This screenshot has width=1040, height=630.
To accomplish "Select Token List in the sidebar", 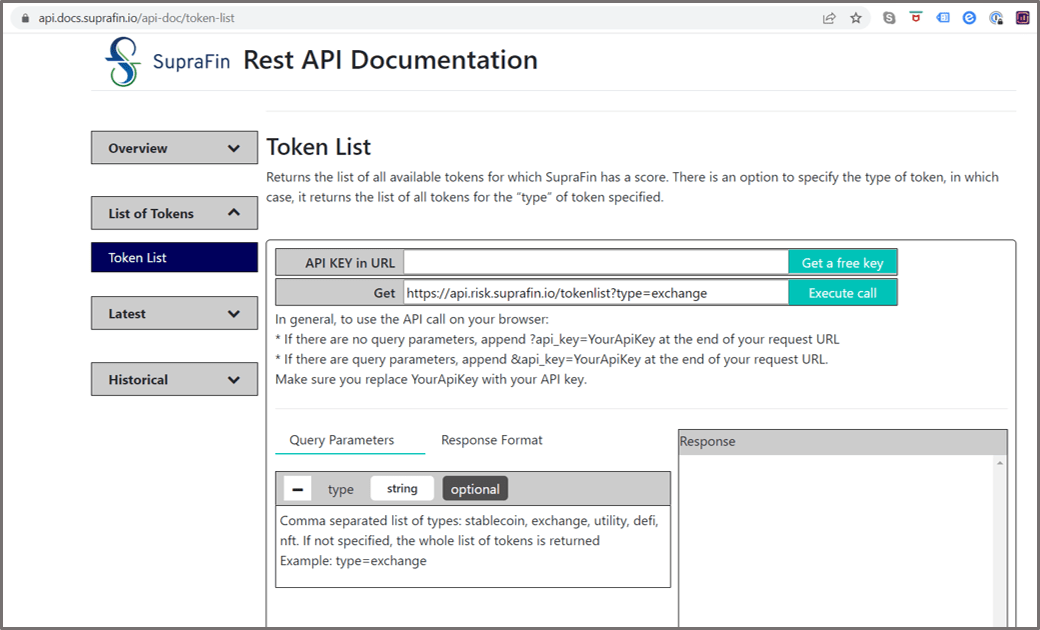I will [174, 258].
